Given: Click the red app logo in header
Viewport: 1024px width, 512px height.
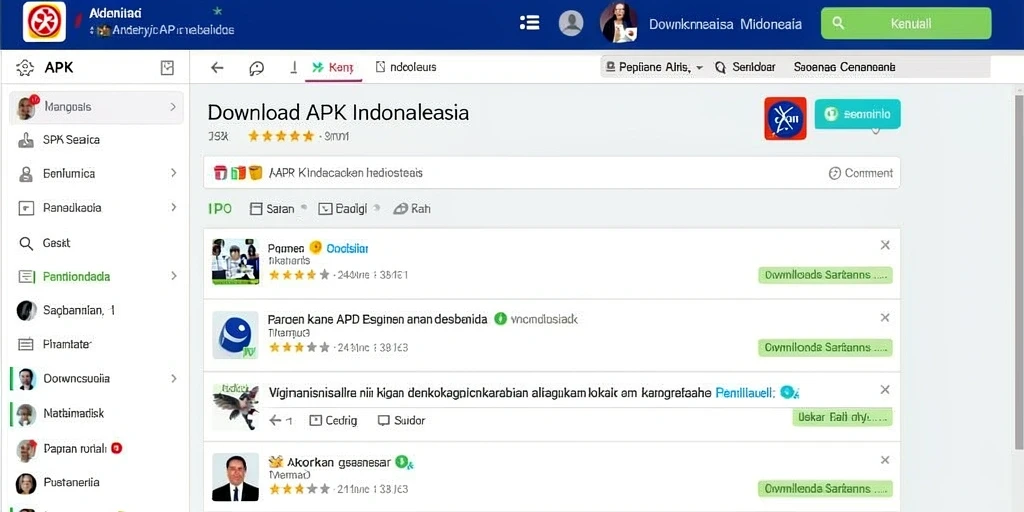Looking at the screenshot, I should pyautogui.click(x=44, y=22).
